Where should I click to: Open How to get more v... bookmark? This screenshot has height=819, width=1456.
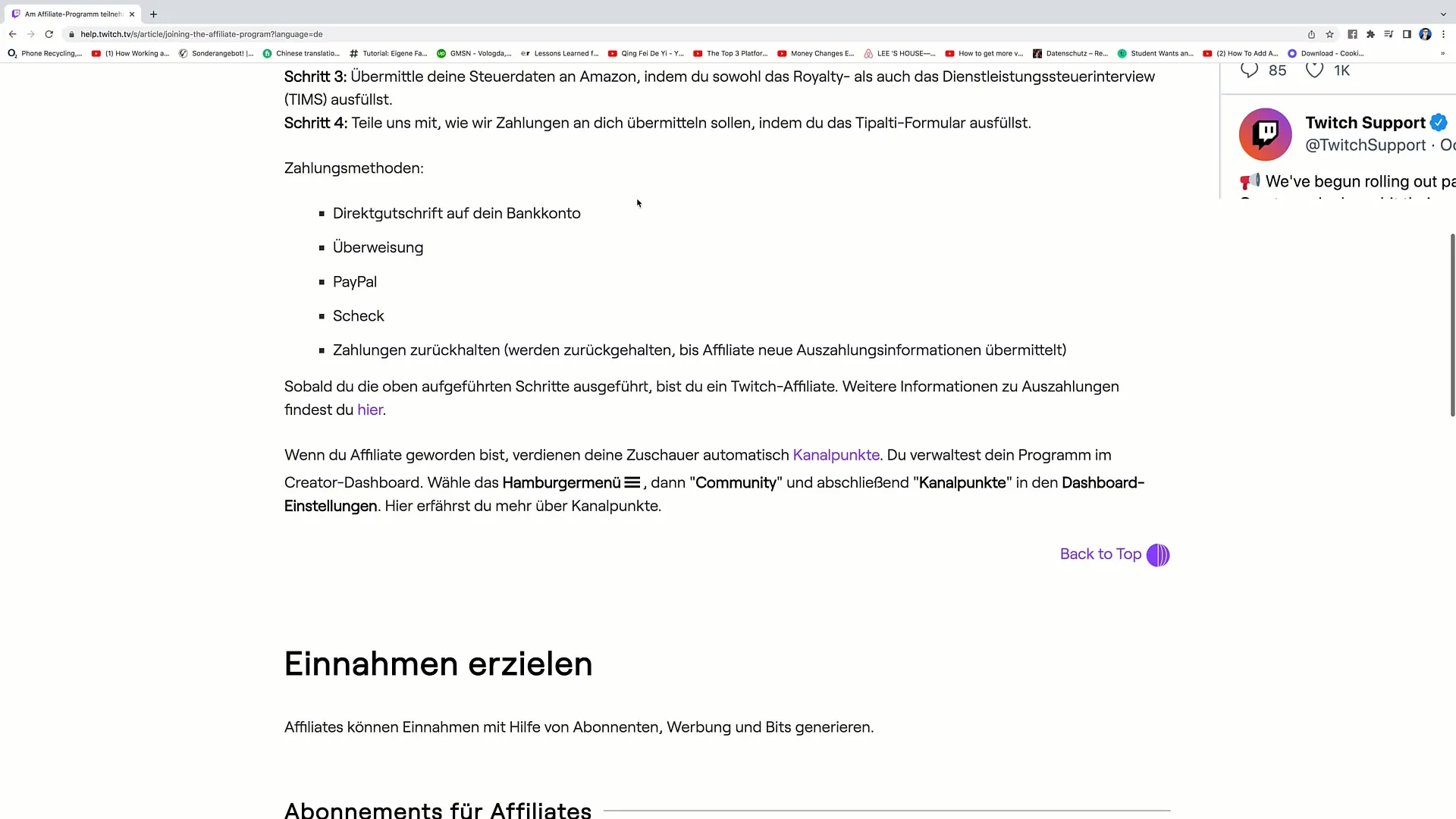tap(984, 54)
